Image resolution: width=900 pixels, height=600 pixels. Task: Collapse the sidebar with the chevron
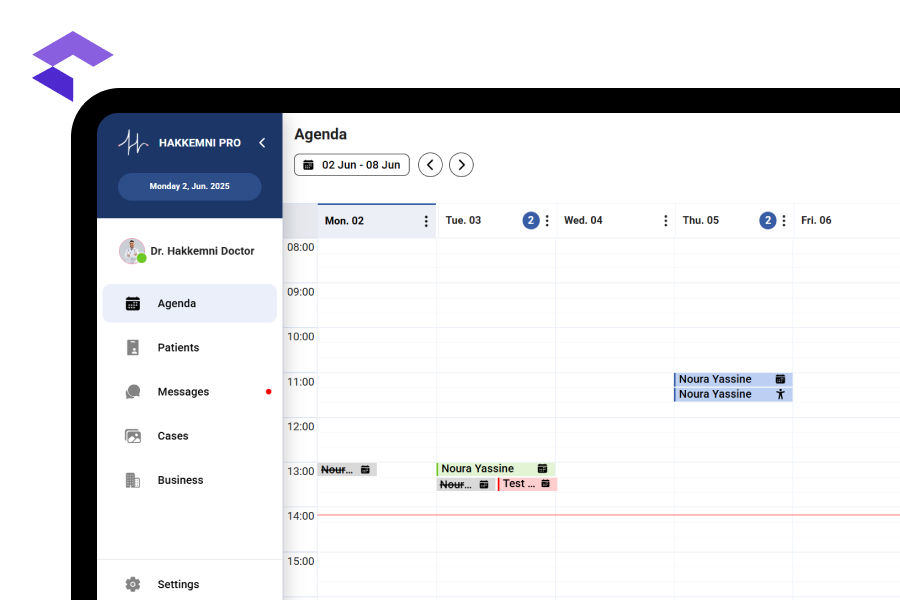(x=262, y=142)
